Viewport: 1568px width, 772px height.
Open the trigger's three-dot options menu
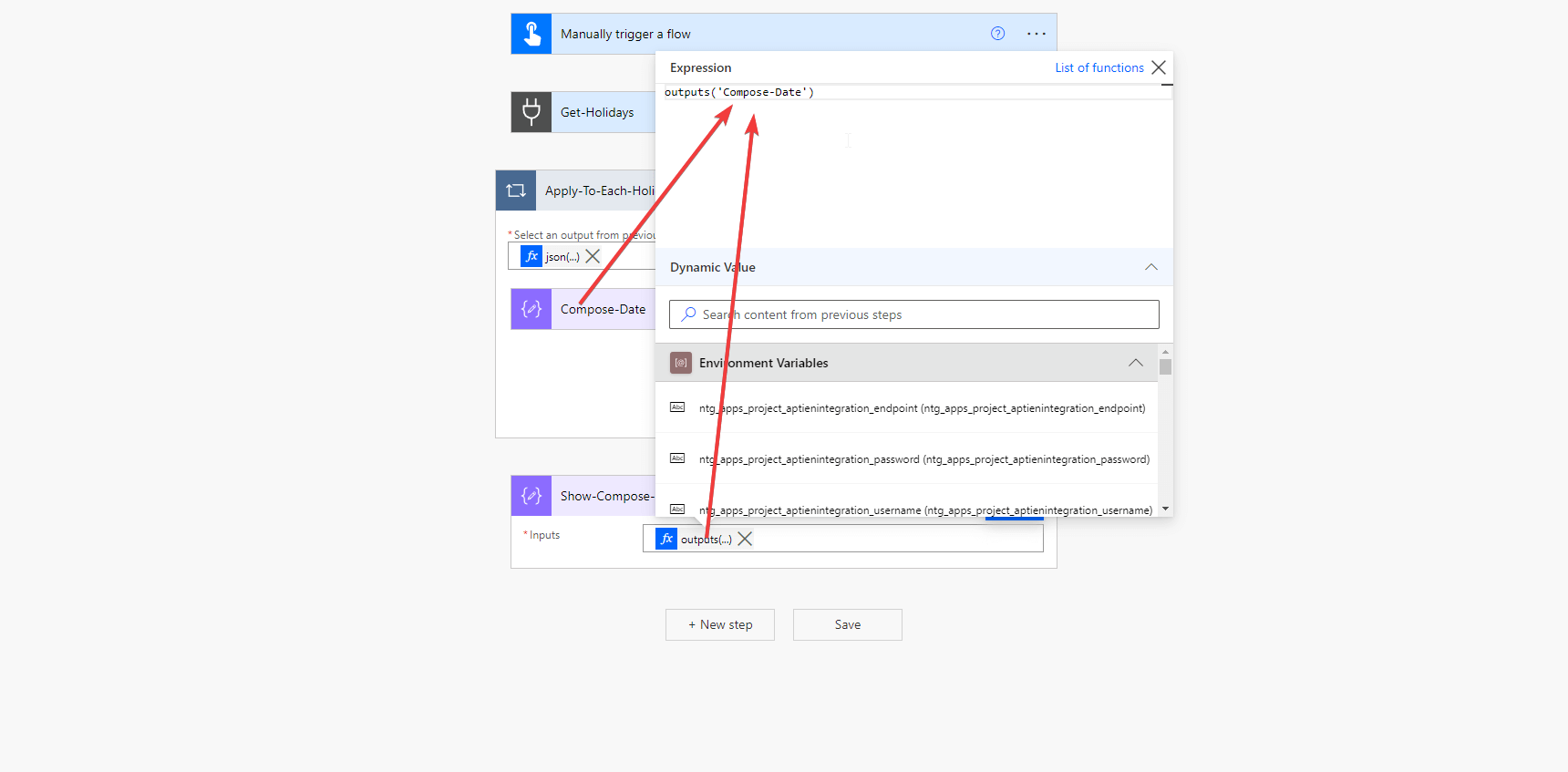pyautogui.click(x=1037, y=34)
